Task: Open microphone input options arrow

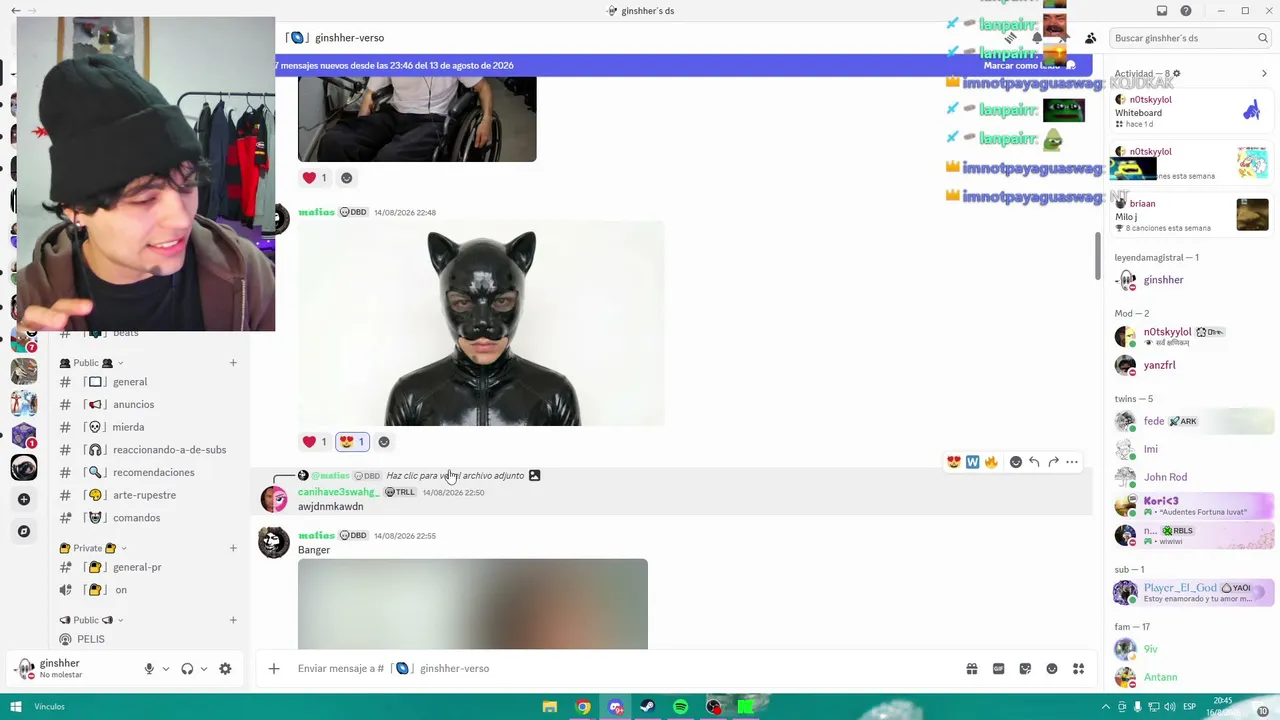Action: [166, 669]
